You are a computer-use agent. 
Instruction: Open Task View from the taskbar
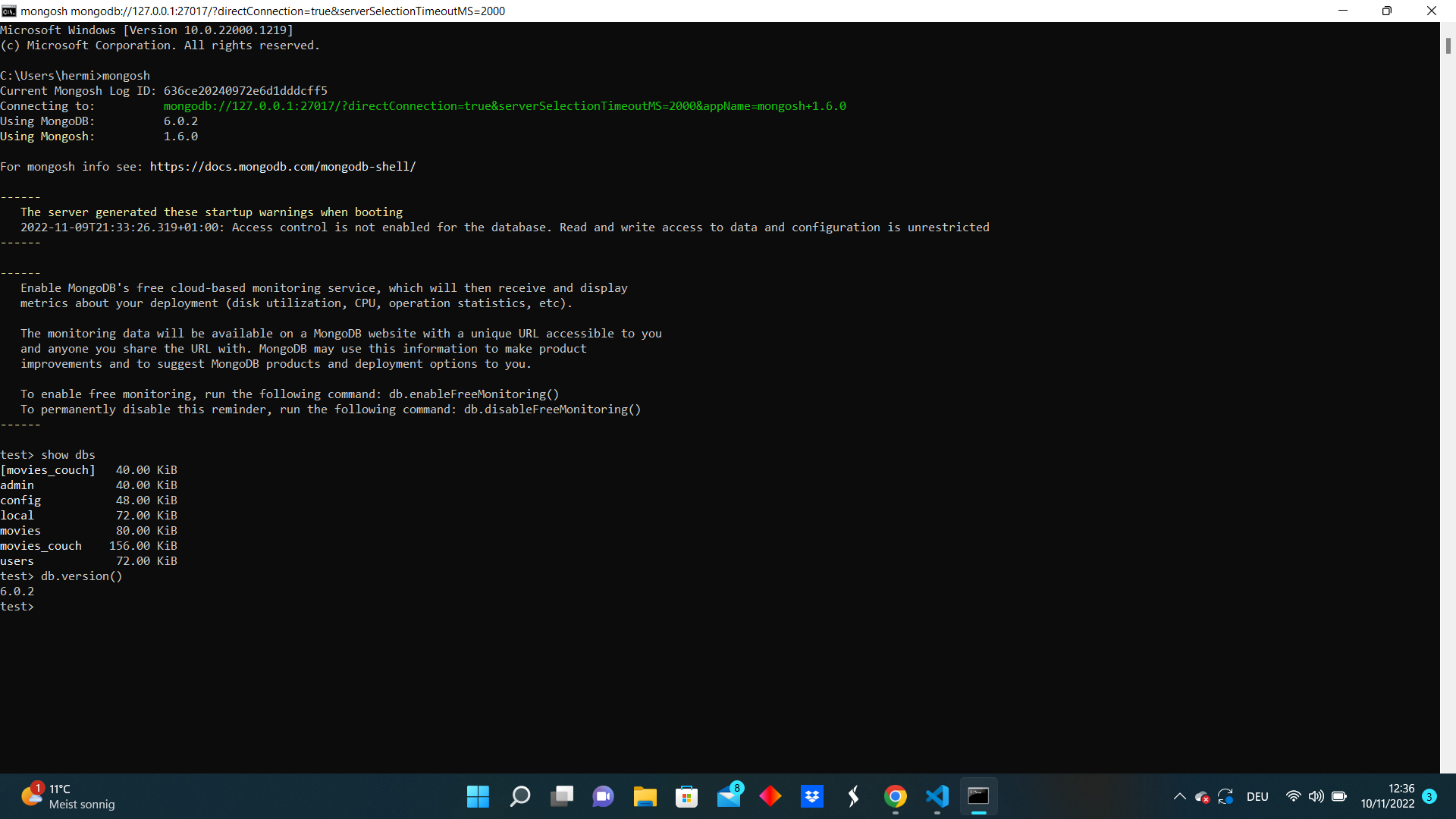(562, 796)
